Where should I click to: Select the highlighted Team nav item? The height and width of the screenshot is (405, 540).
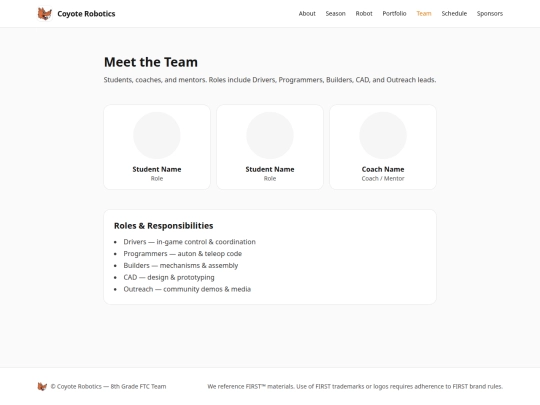[x=424, y=13]
